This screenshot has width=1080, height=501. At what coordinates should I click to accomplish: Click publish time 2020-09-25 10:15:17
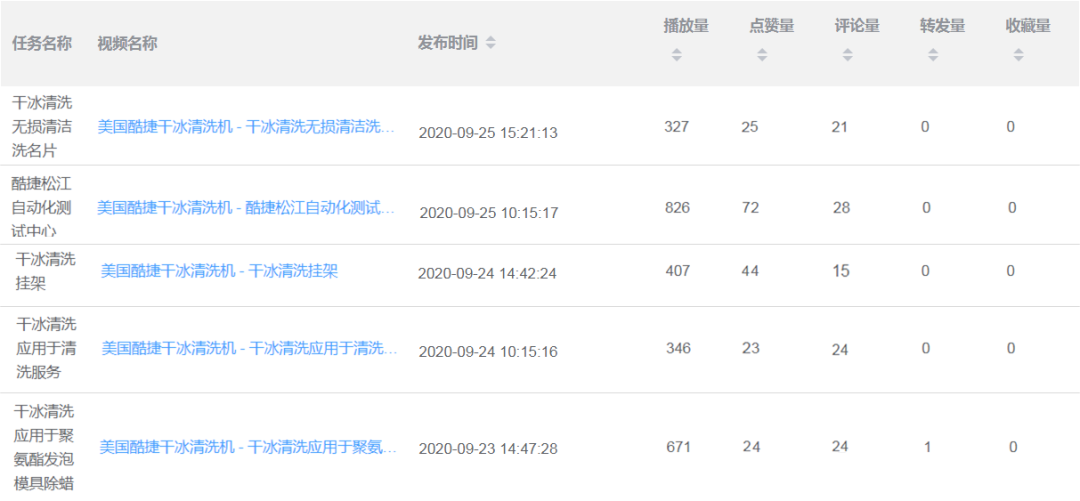coord(489,214)
